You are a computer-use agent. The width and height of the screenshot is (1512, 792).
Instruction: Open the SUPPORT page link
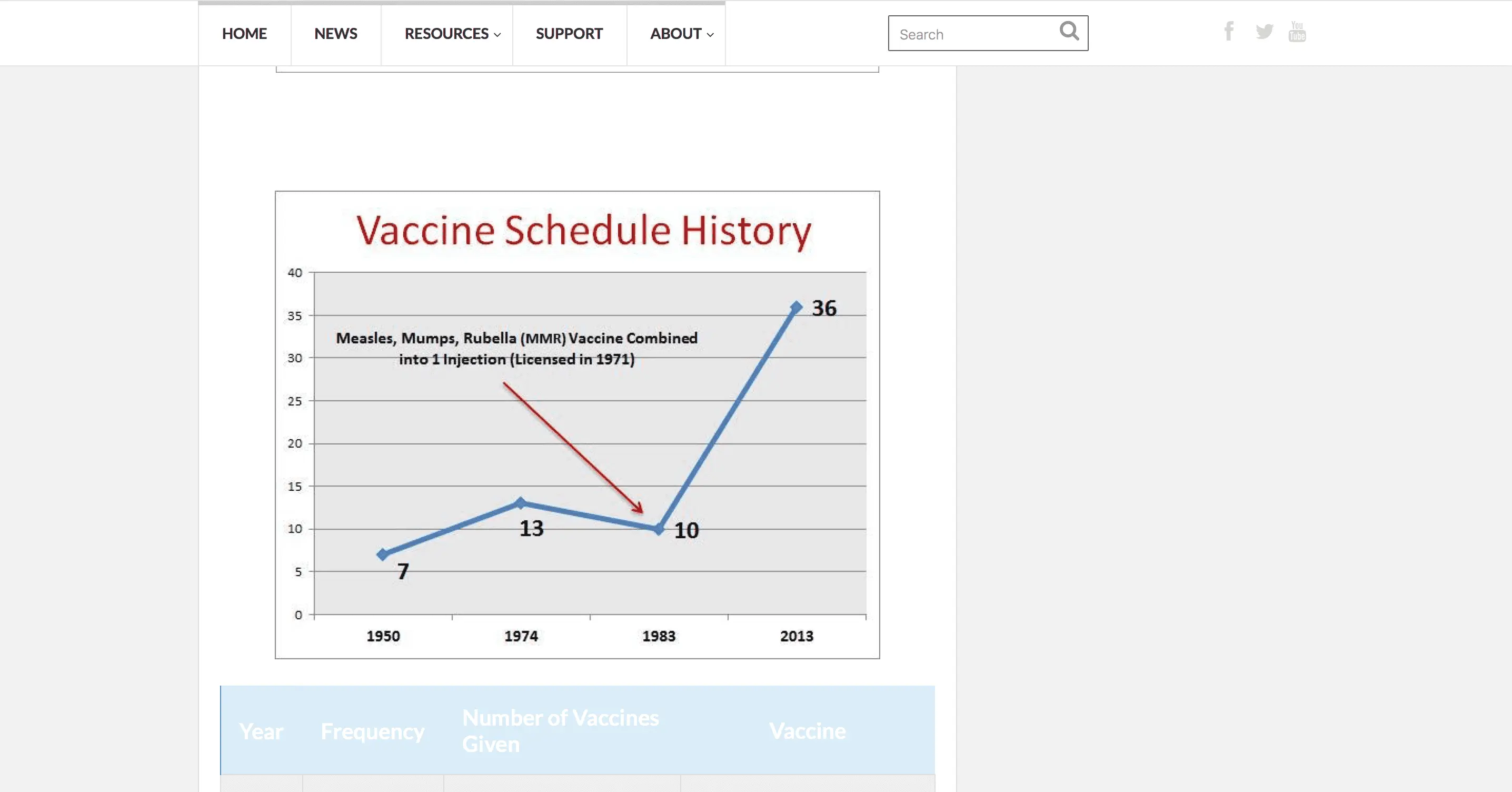pos(569,34)
